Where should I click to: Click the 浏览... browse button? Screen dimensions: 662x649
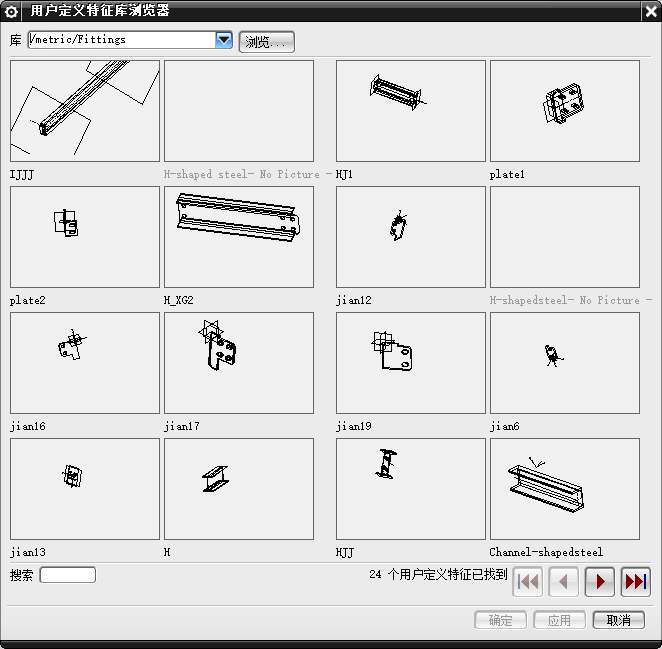266,42
